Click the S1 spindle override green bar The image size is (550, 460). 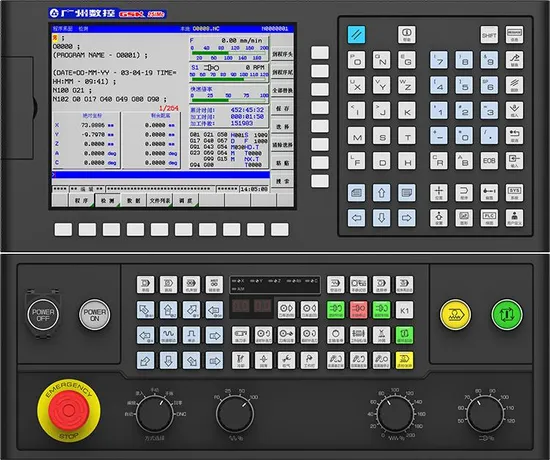click(229, 79)
